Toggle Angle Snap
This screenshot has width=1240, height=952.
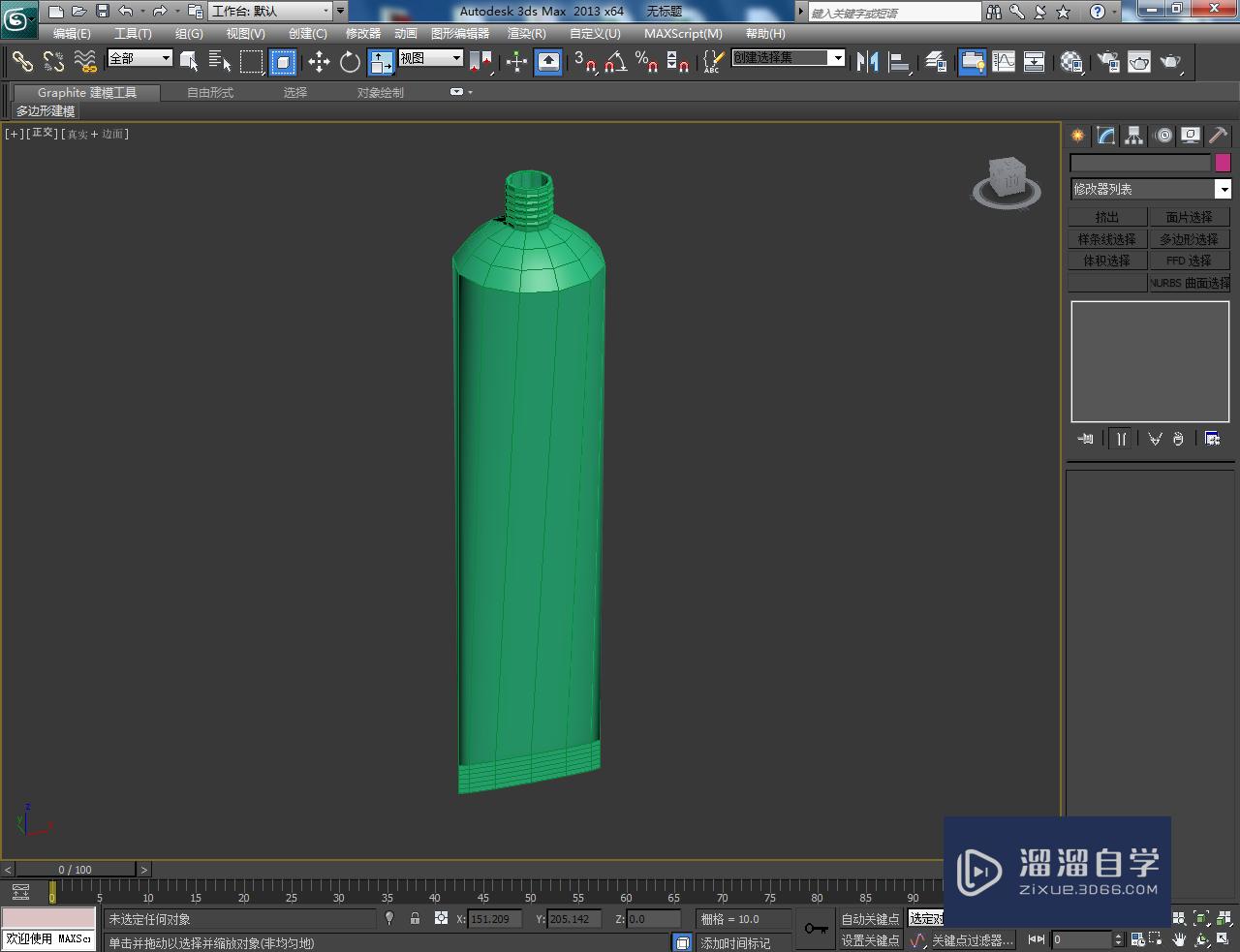(x=615, y=62)
